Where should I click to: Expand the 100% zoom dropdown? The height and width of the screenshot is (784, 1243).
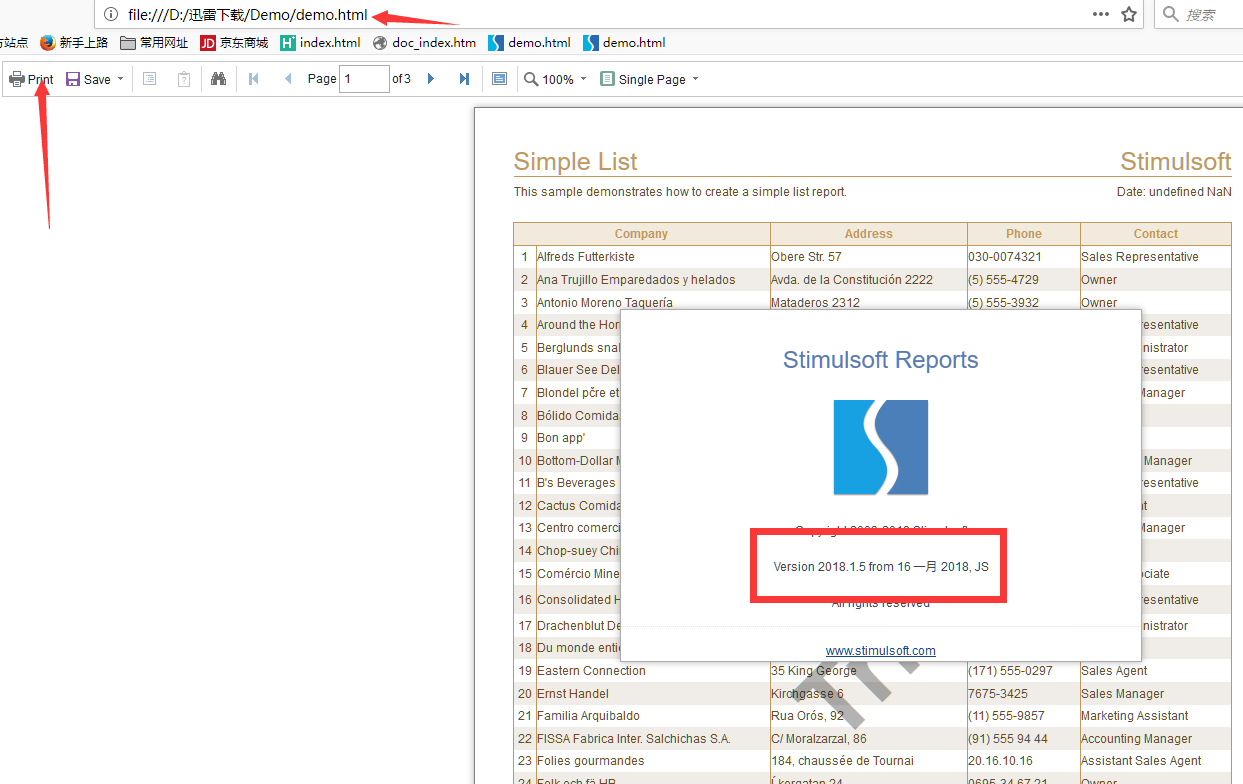pyautogui.click(x=556, y=79)
